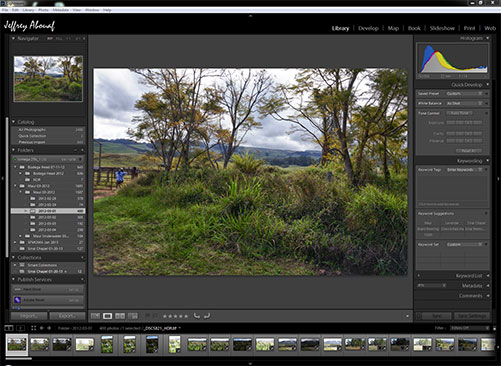Switch to the Slideshow module

click(x=442, y=28)
